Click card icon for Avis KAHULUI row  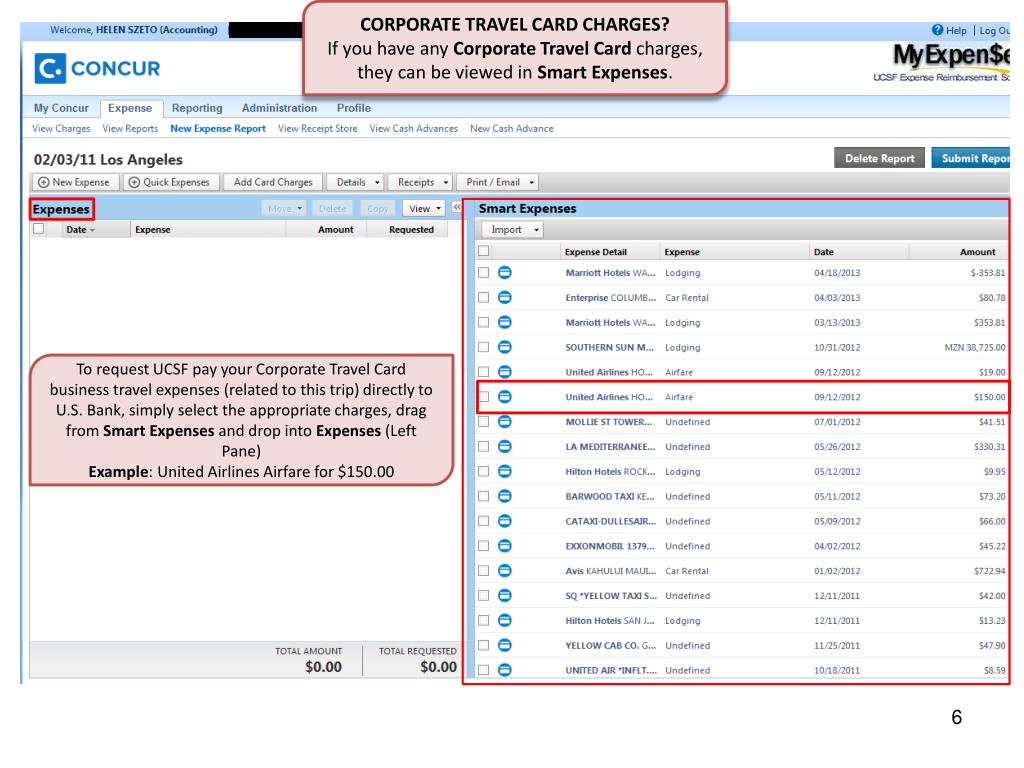[505, 571]
